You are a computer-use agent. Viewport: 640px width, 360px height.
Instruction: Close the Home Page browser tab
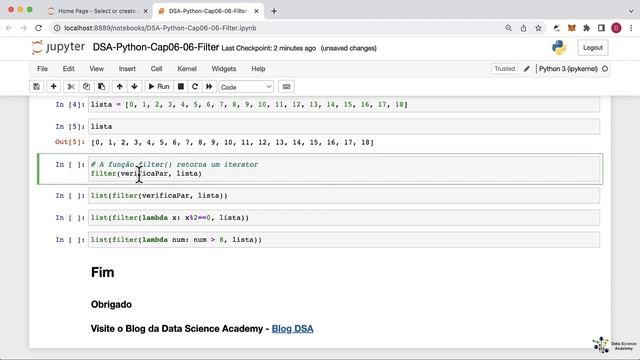pyautogui.click(x=145, y=11)
